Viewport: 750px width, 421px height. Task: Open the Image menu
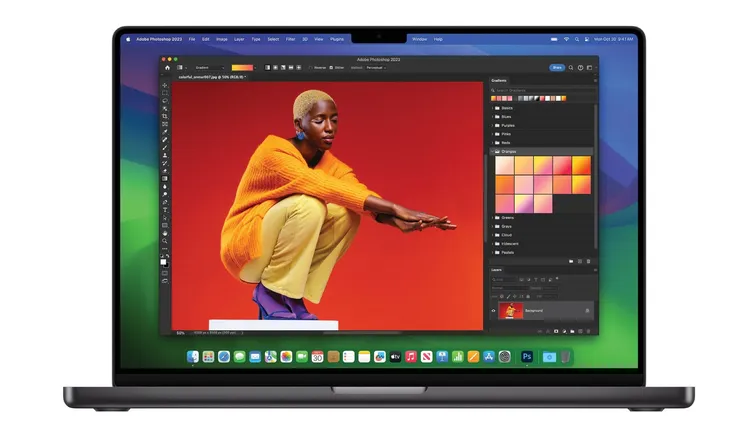pyautogui.click(x=221, y=39)
